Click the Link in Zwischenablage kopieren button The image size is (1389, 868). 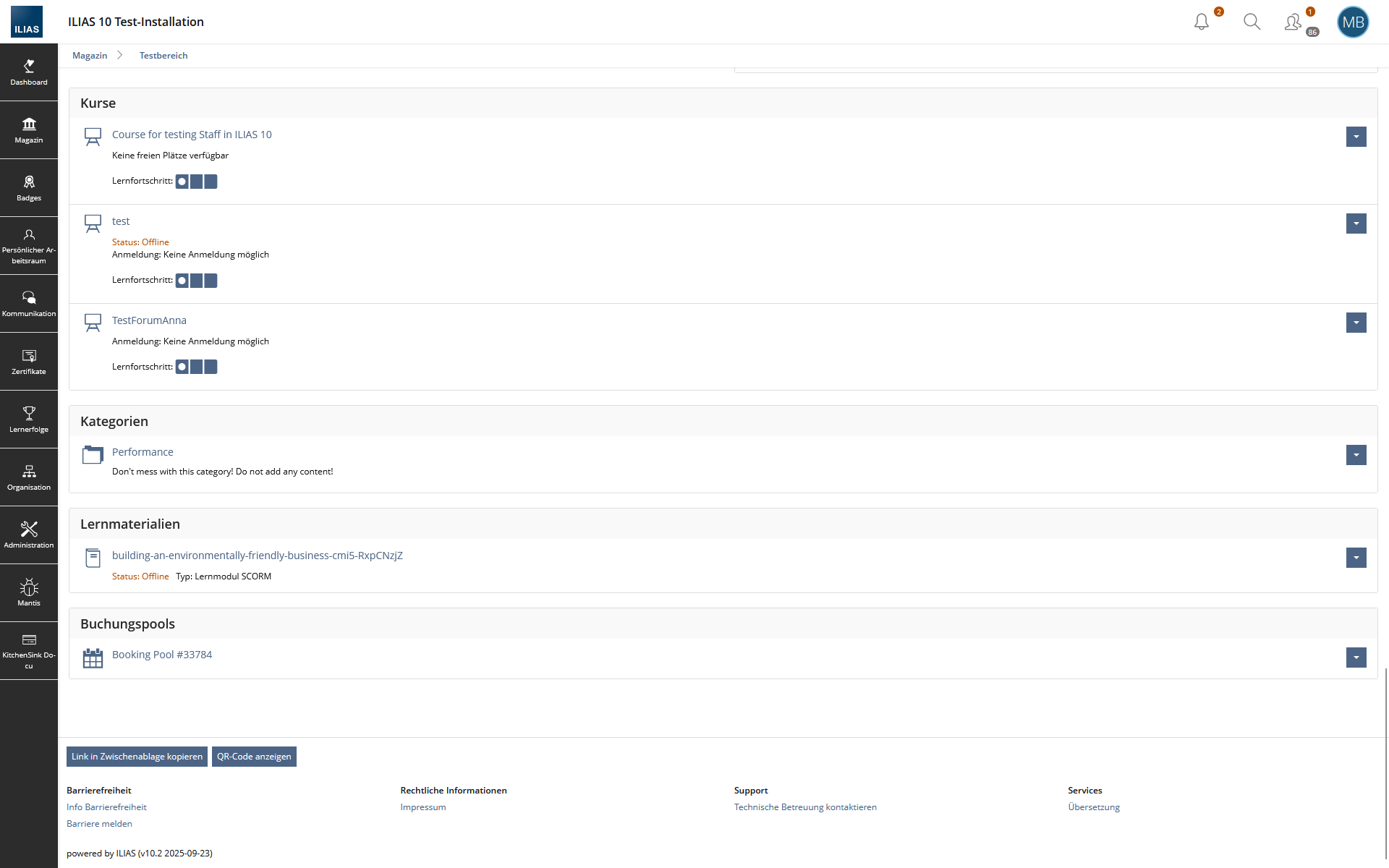point(136,756)
